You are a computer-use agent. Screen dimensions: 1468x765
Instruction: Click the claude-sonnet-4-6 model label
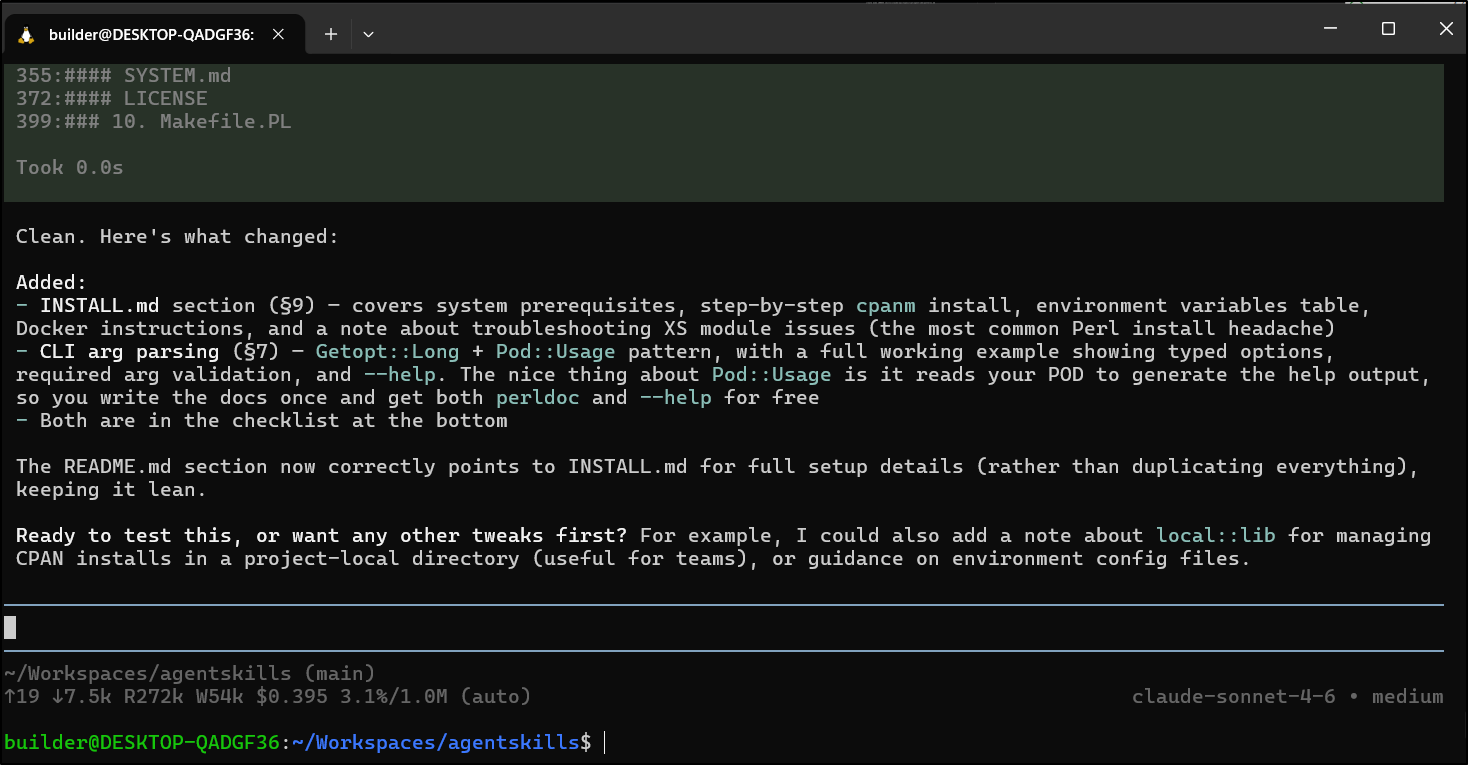tap(1233, 697)
